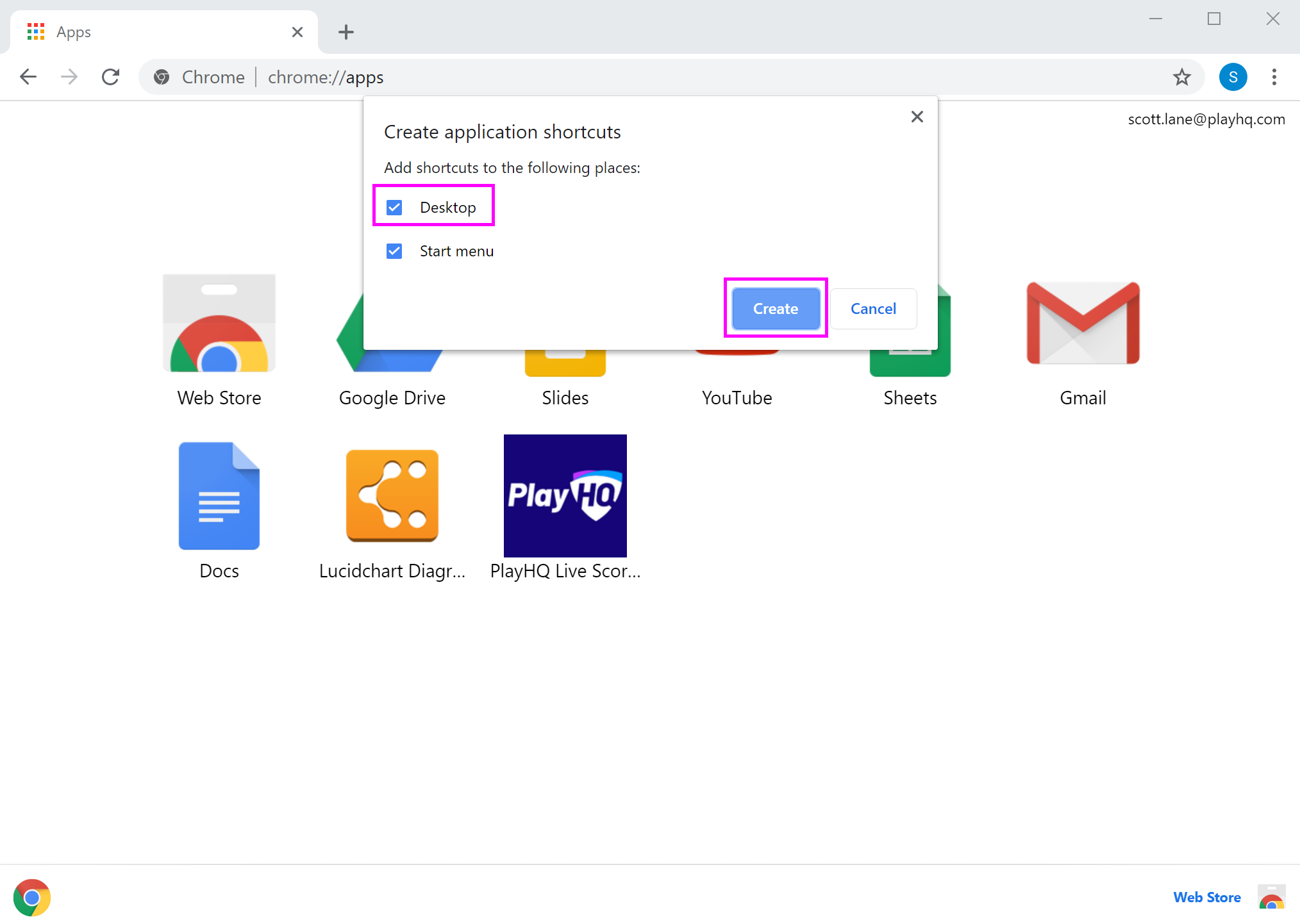The image size is (1300, 924).
Task: Open the Web Store link at bottom
Action: pyautogui.click(x=1206, y=897)
